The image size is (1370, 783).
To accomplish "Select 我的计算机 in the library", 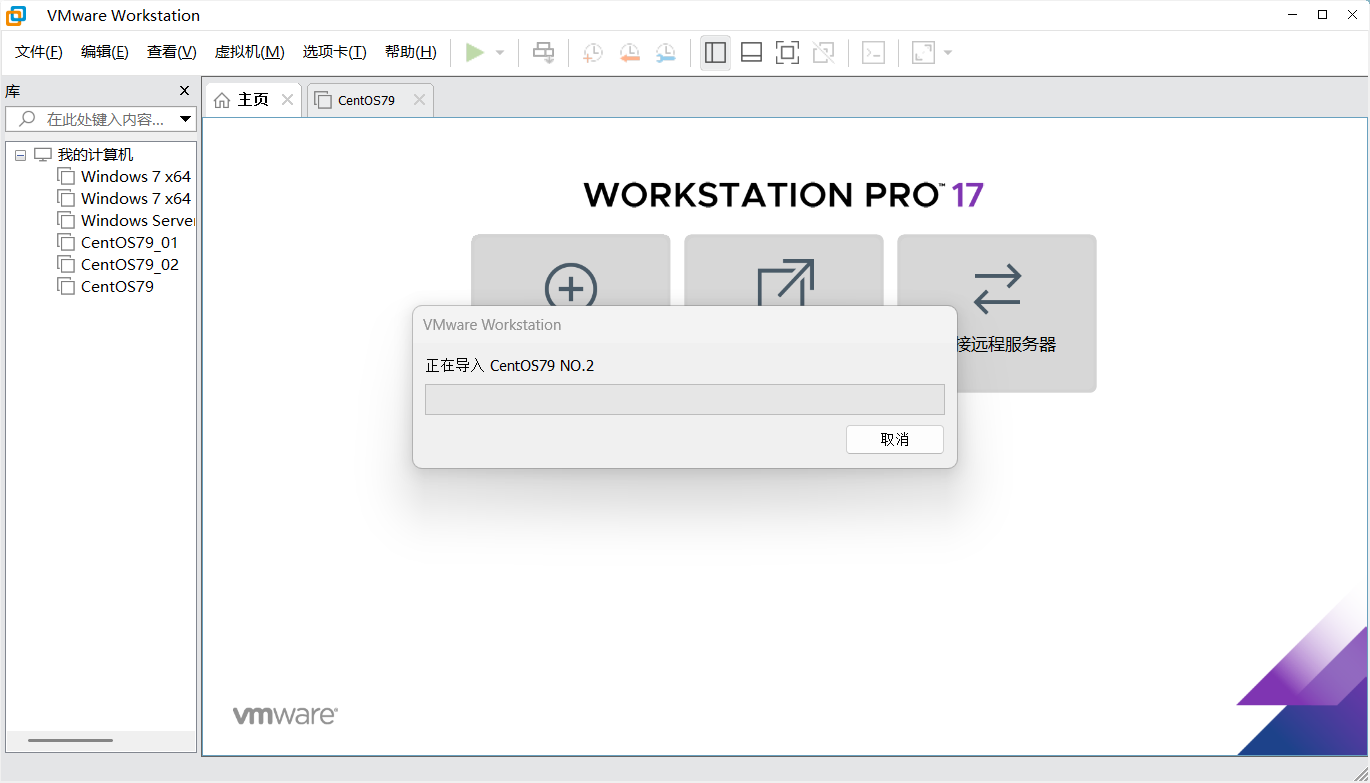I will click(95, 155).
